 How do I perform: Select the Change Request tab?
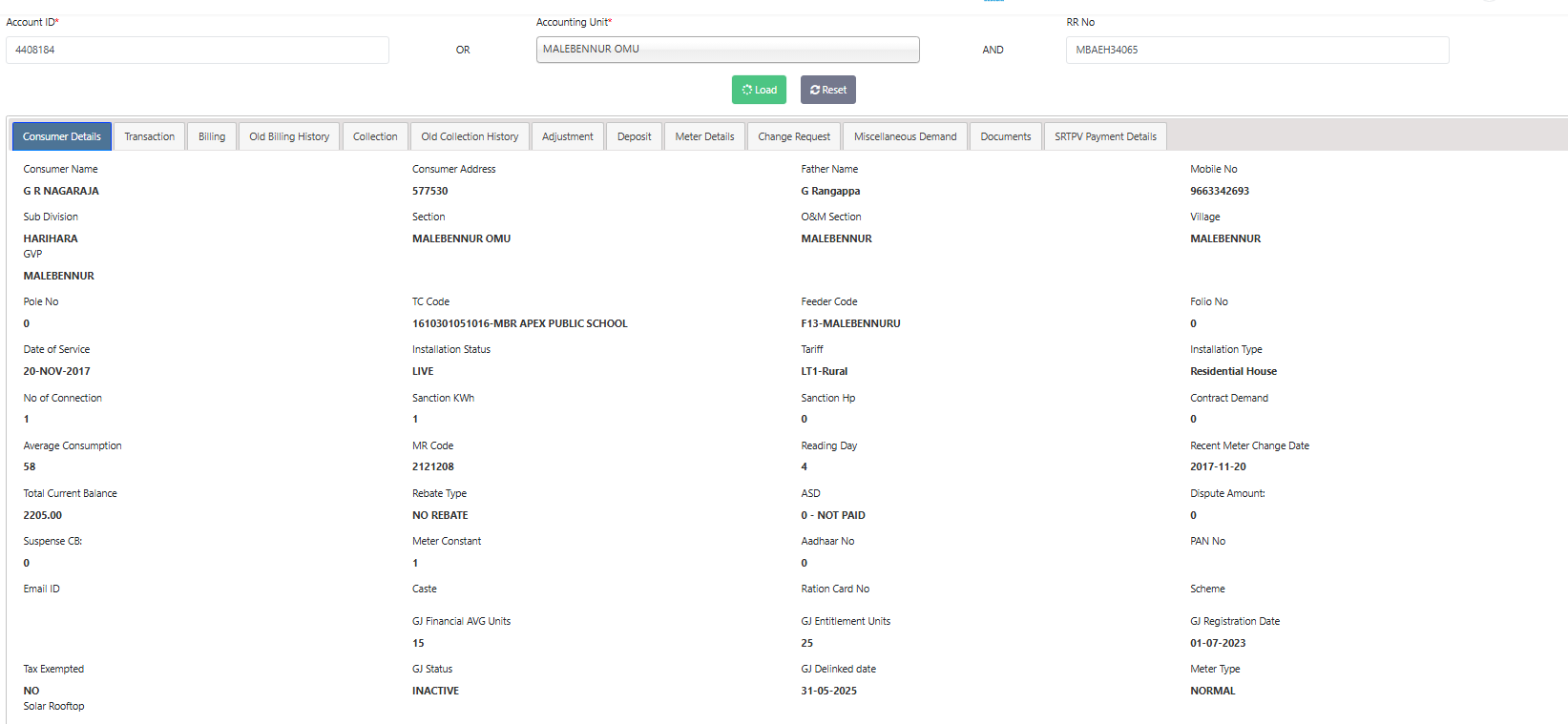[x=794, y=136]
